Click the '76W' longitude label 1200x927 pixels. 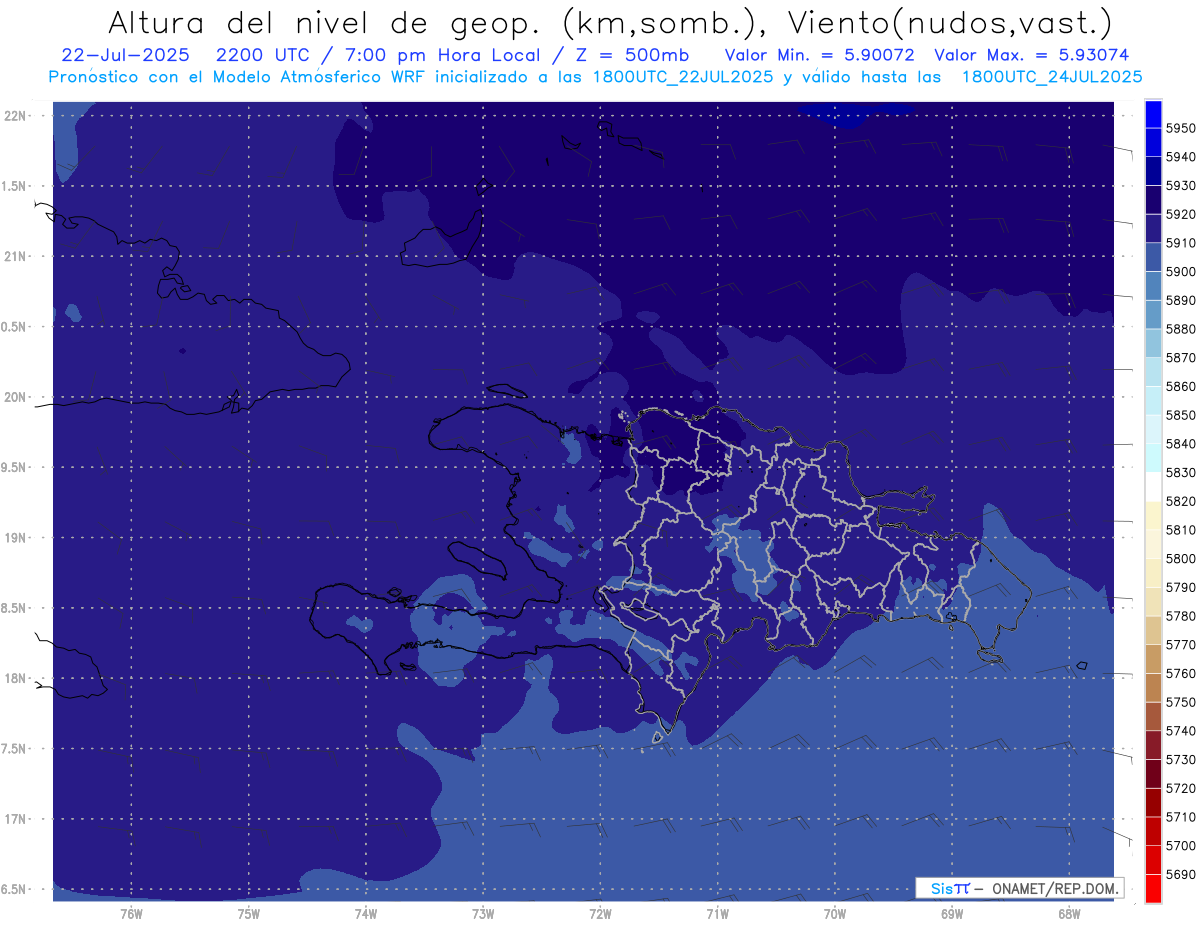tap(131, 913)
